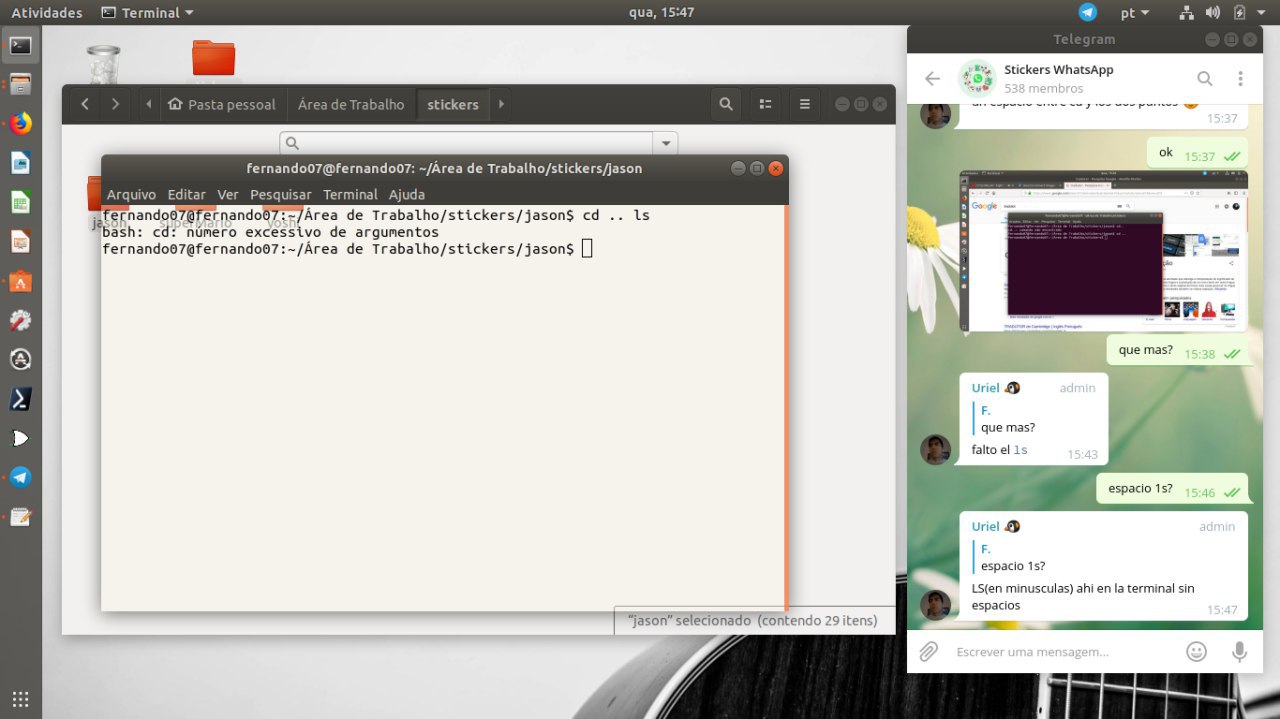
Task: Open the Trash icon on desktop
Action: (x=104, y=63)
